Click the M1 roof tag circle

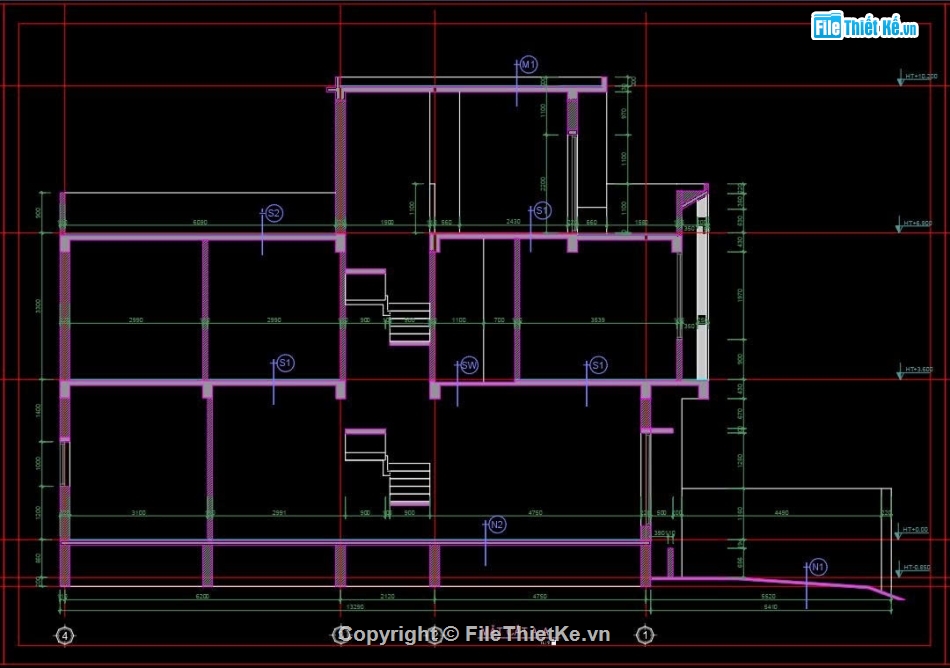point(529,65)
